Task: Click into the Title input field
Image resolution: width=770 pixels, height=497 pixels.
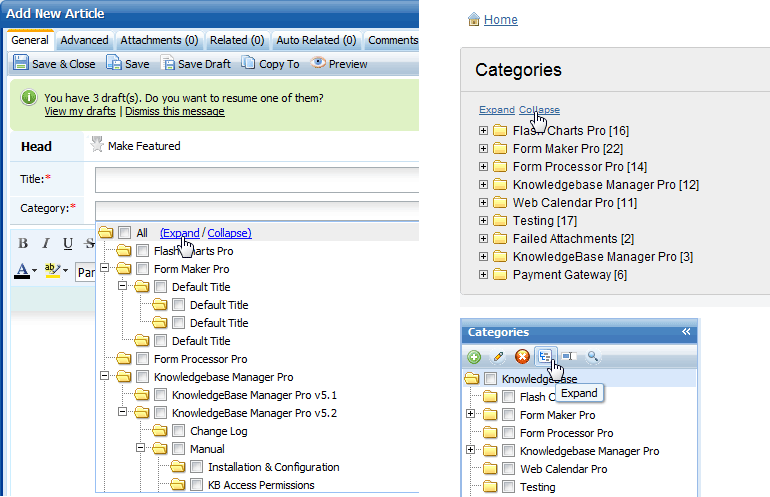Action: [x=257, y=179]
